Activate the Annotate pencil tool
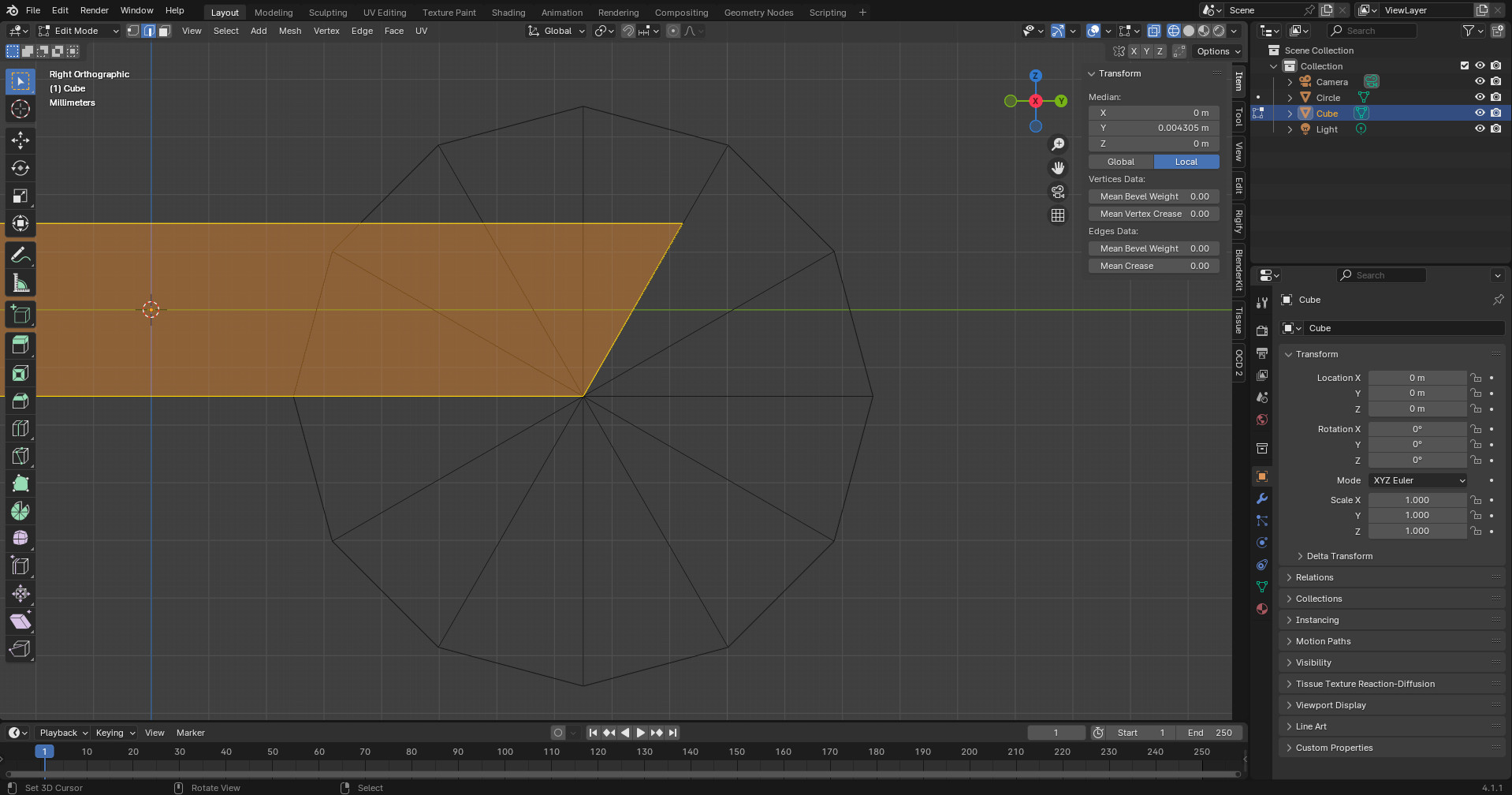The height and width of the screenshot is (795, 1512). (x=20, y=255)
